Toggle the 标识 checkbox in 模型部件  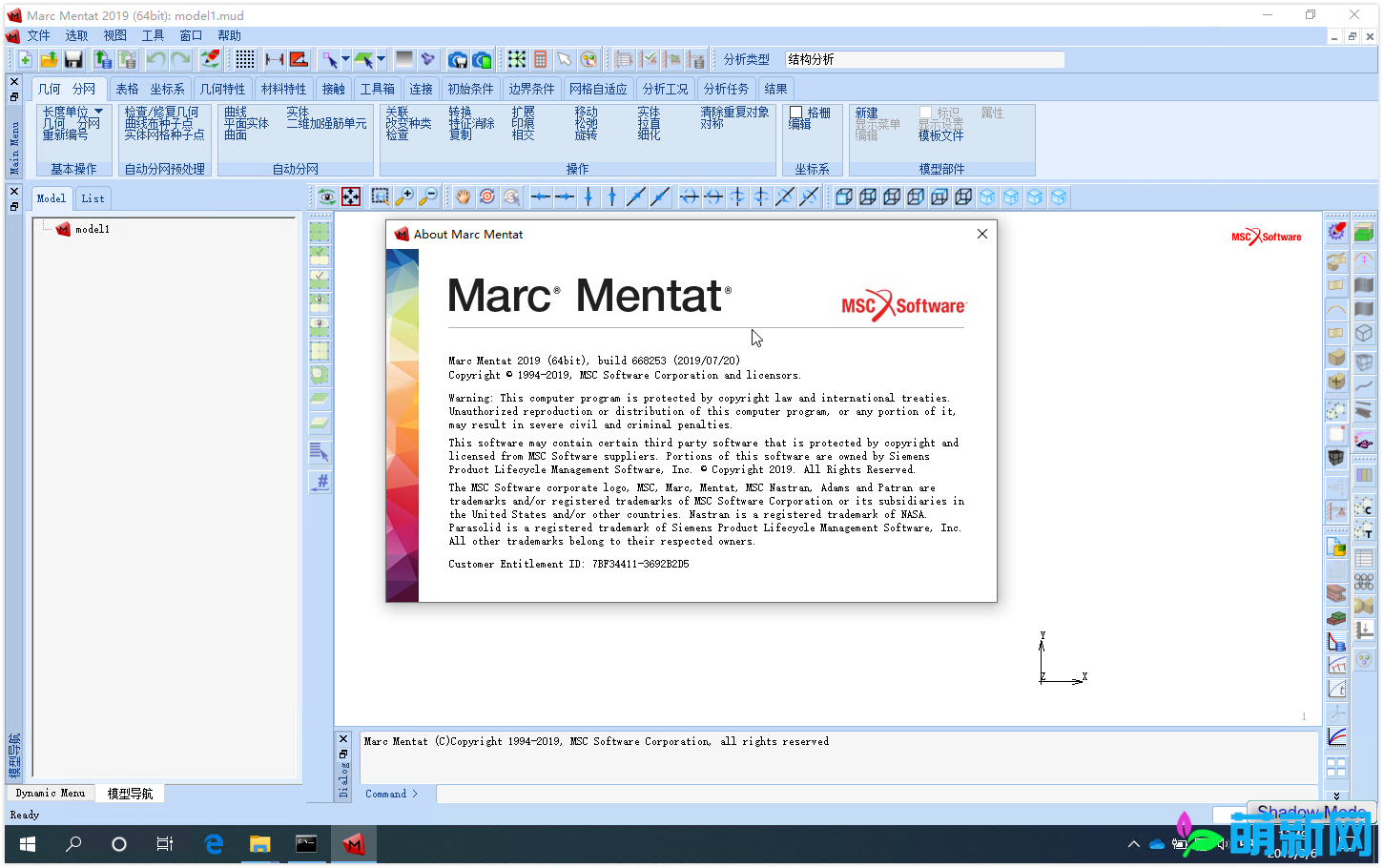pyautogui.click(x=925, y=113)
